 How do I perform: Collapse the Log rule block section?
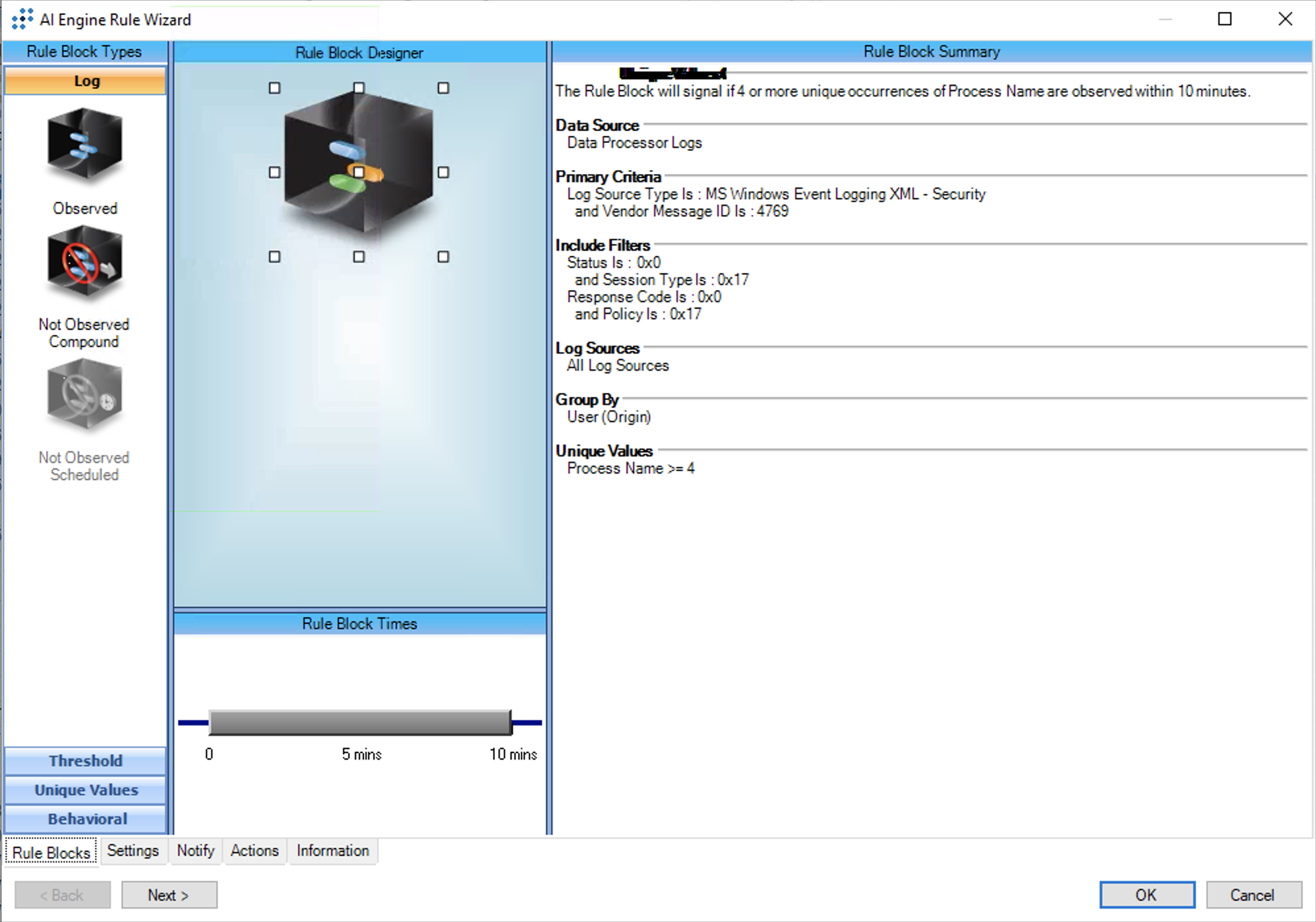(x=85, y=80)
